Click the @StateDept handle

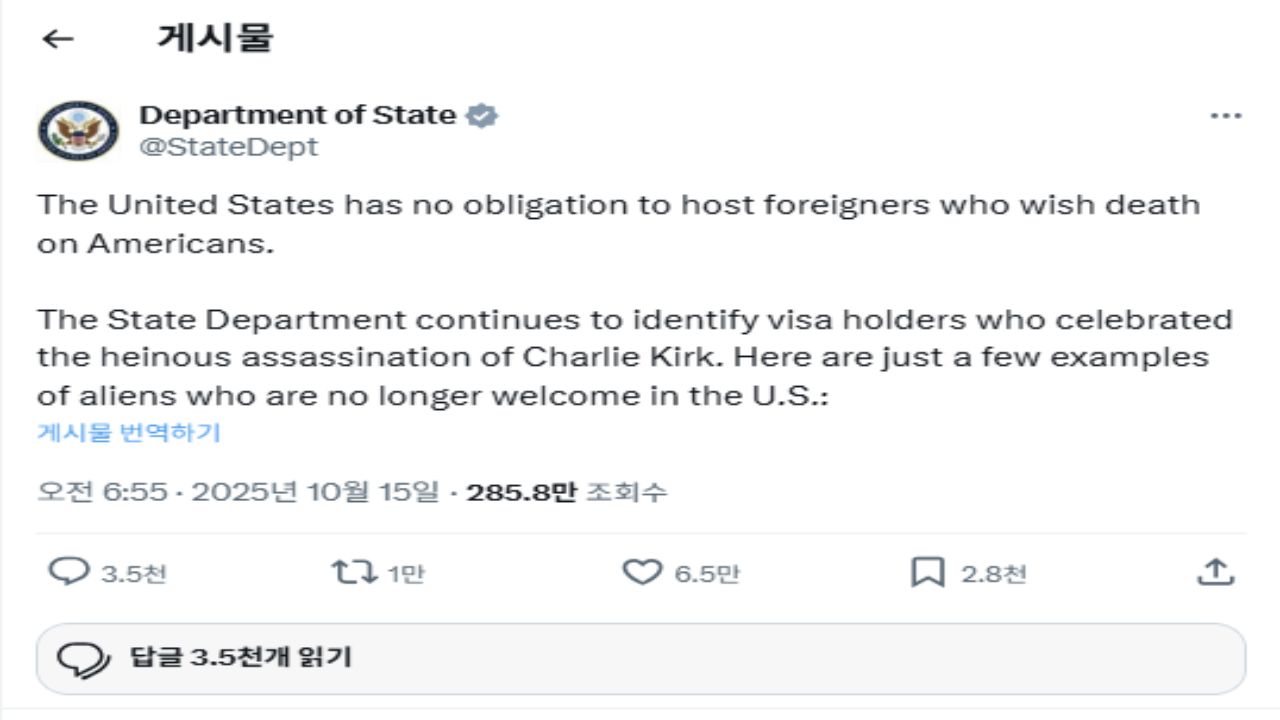(228, 147)
